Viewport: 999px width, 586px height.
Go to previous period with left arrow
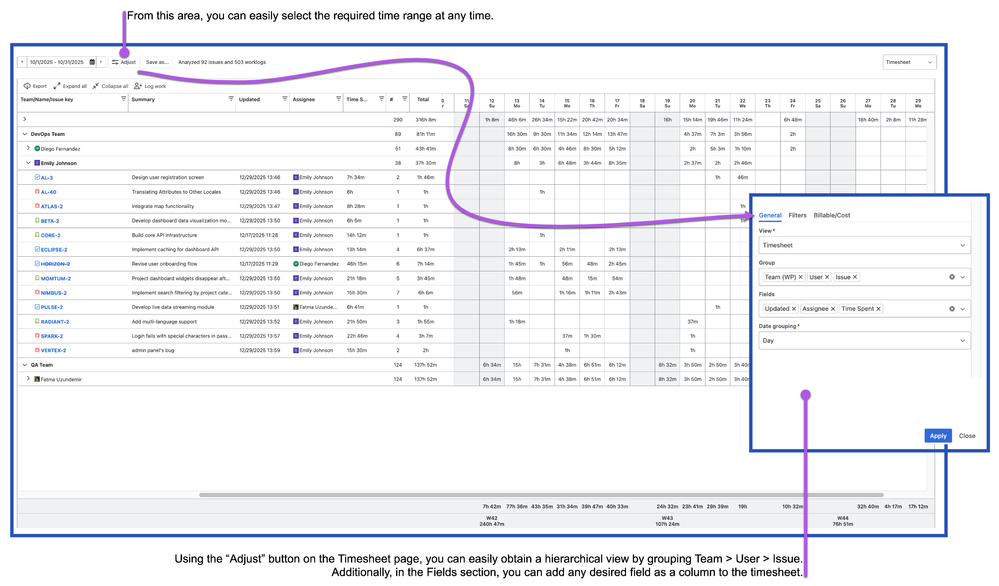[22, 62]
